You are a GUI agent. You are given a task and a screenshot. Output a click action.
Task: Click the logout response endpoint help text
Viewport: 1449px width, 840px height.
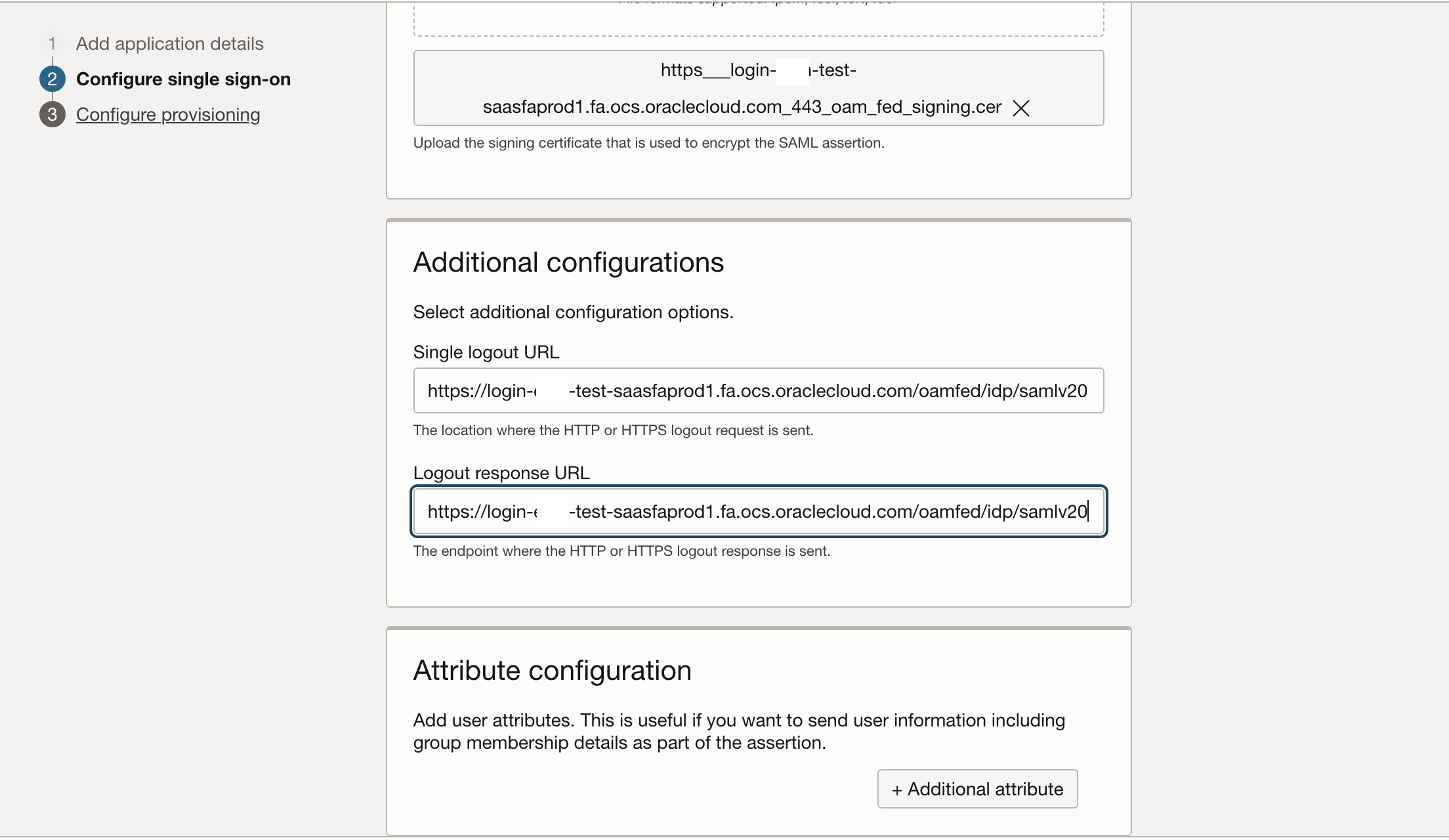pos(621,551)
